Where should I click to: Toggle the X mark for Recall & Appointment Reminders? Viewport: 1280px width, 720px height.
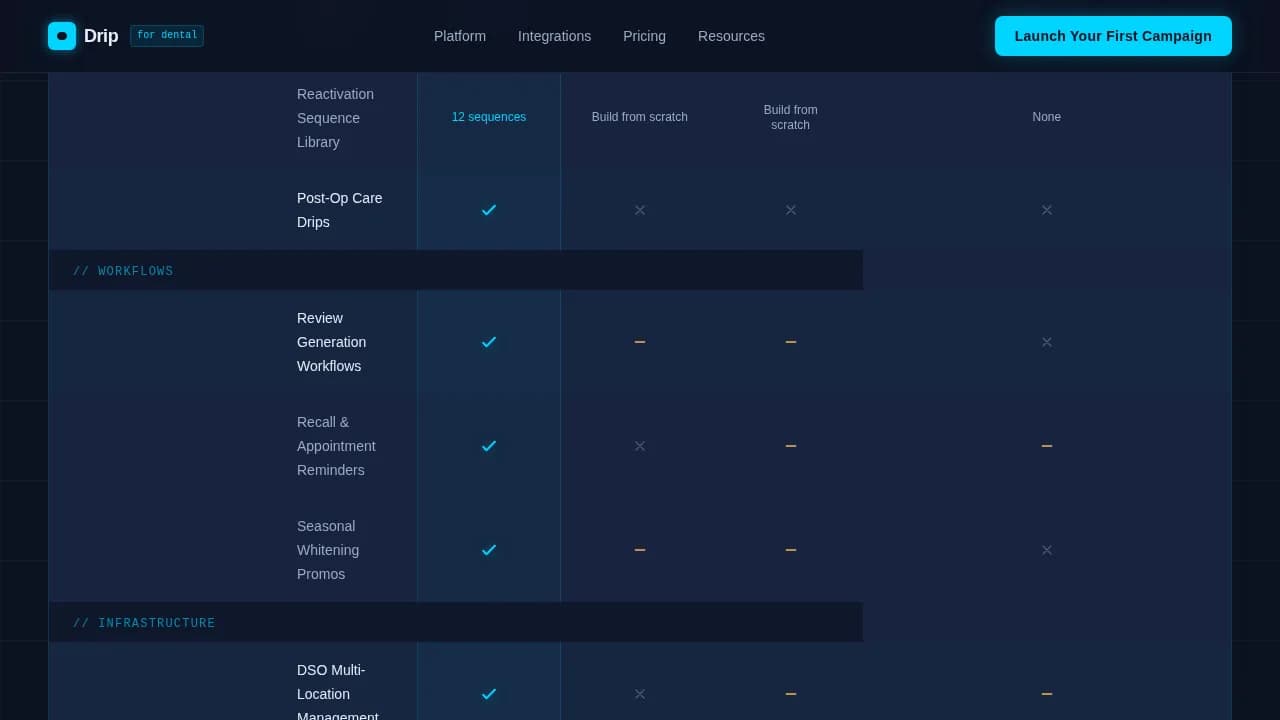click(x=640, y=446)
